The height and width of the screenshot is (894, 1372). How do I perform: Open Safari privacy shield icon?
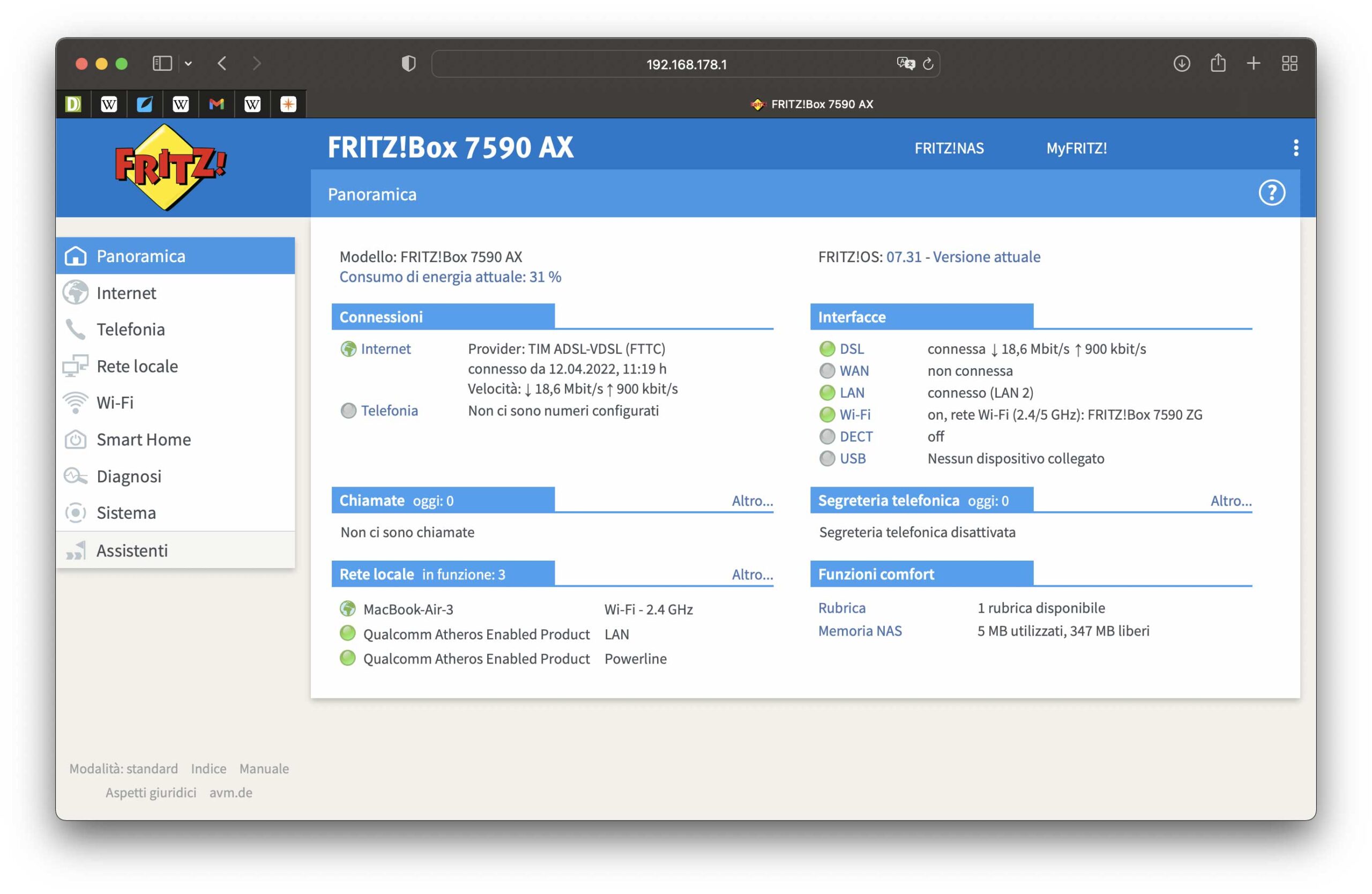pos(408,63)
